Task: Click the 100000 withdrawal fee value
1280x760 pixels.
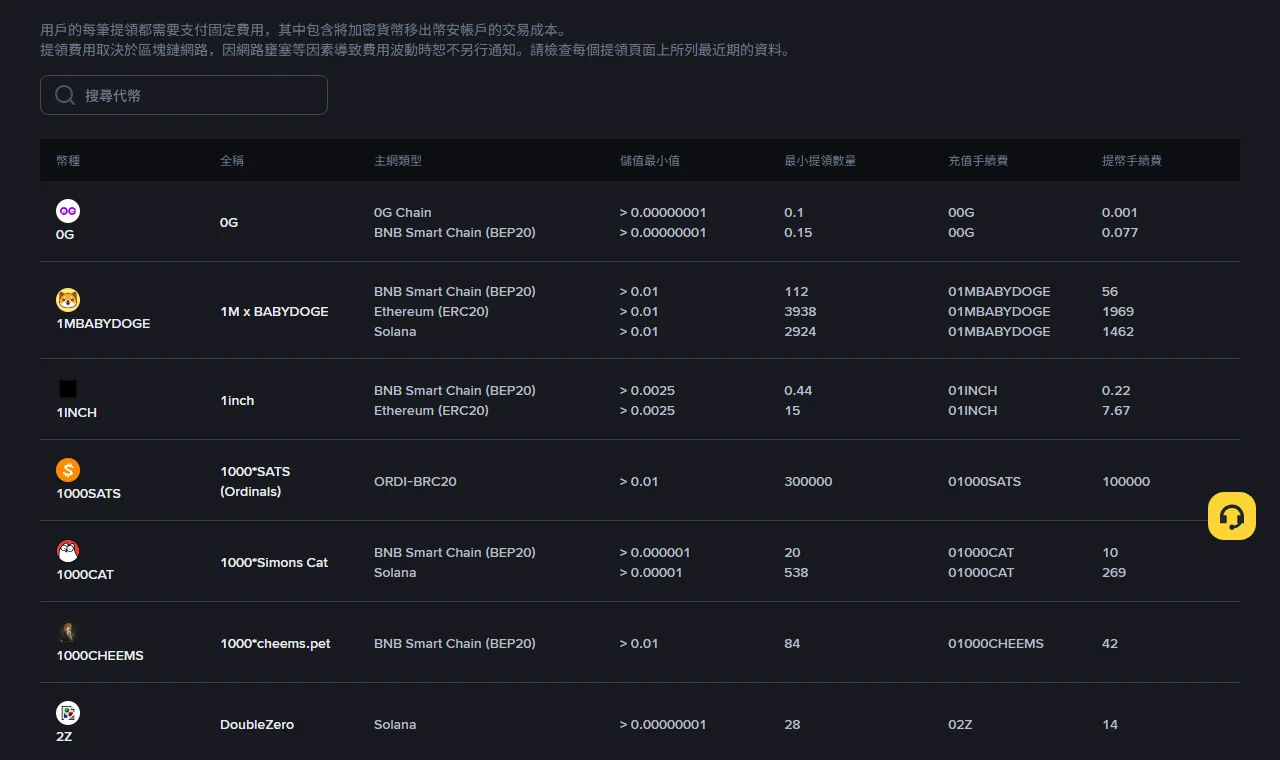Action: tap(1126, 481)
